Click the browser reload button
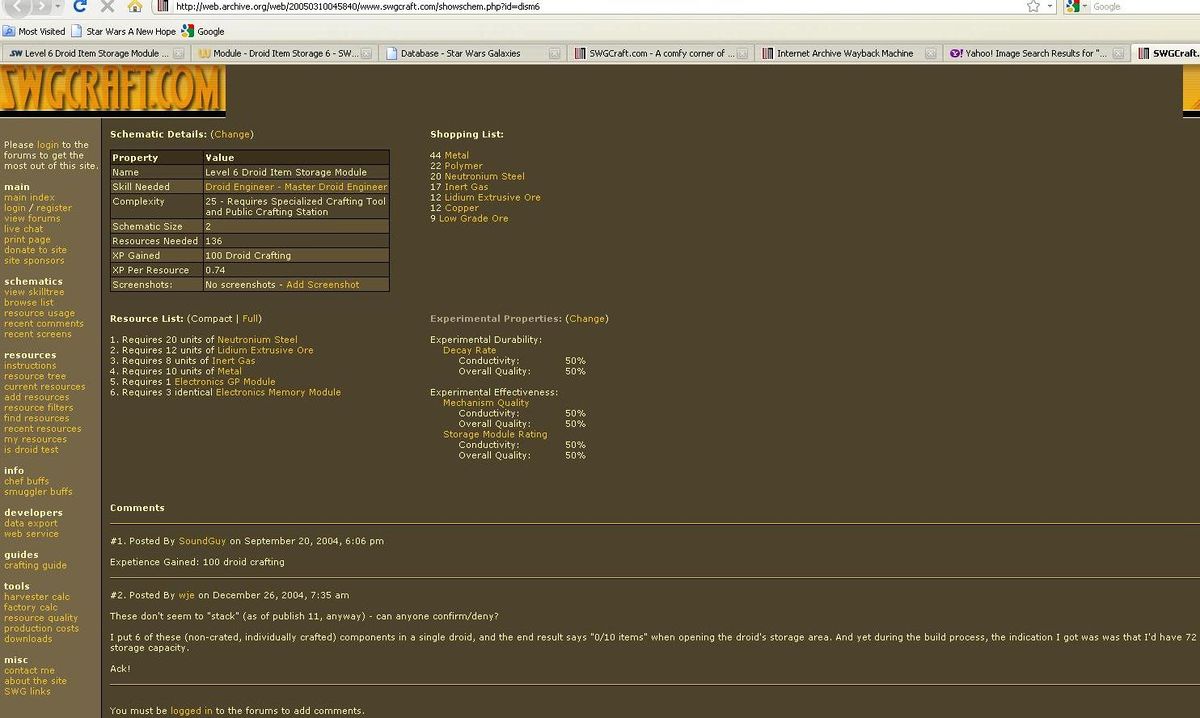Image resolution: width=1200 pixels, height=718 pixels. (80, 6)
